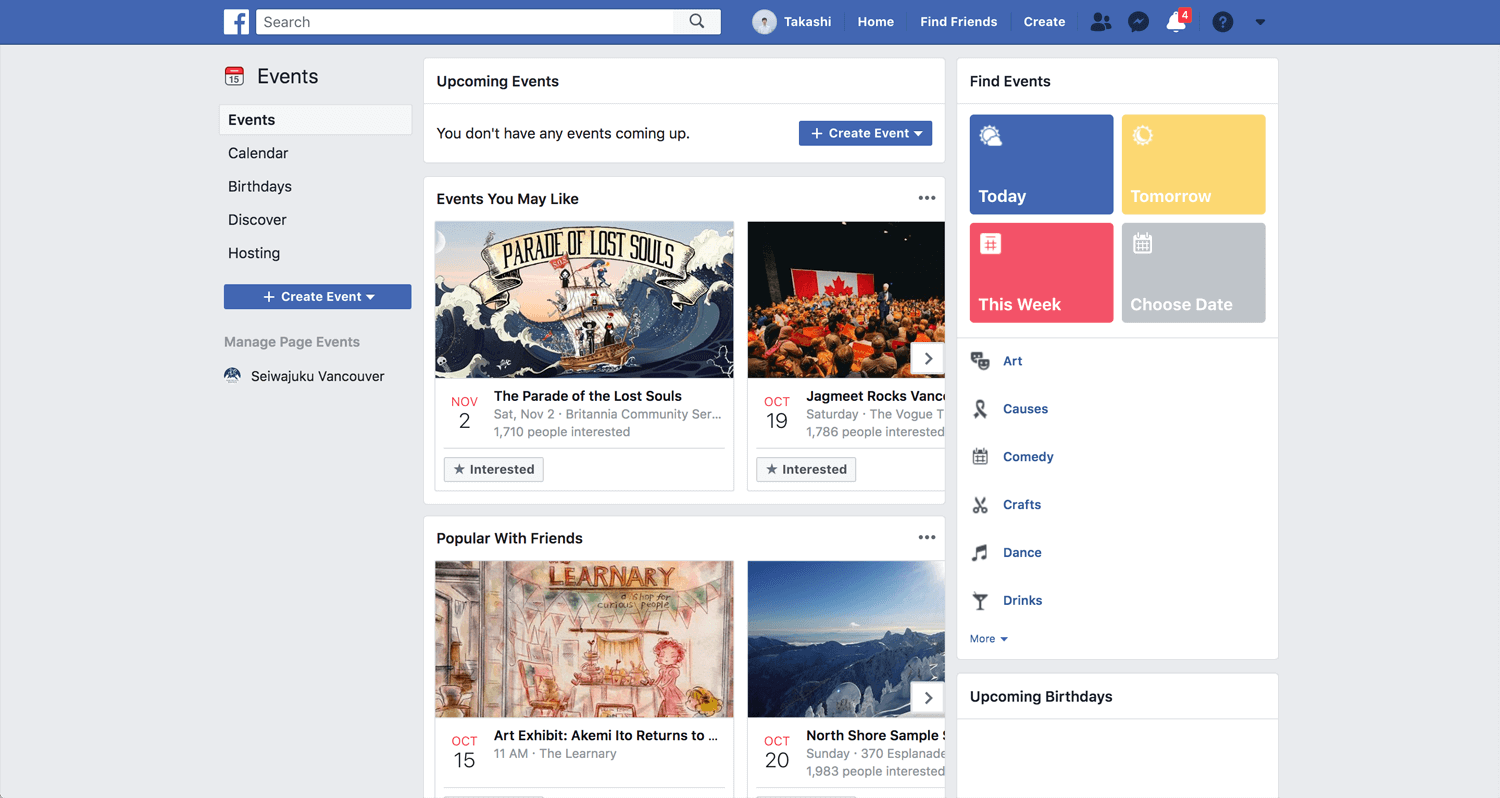Click the Drinks cocktail glass icon

980,601
